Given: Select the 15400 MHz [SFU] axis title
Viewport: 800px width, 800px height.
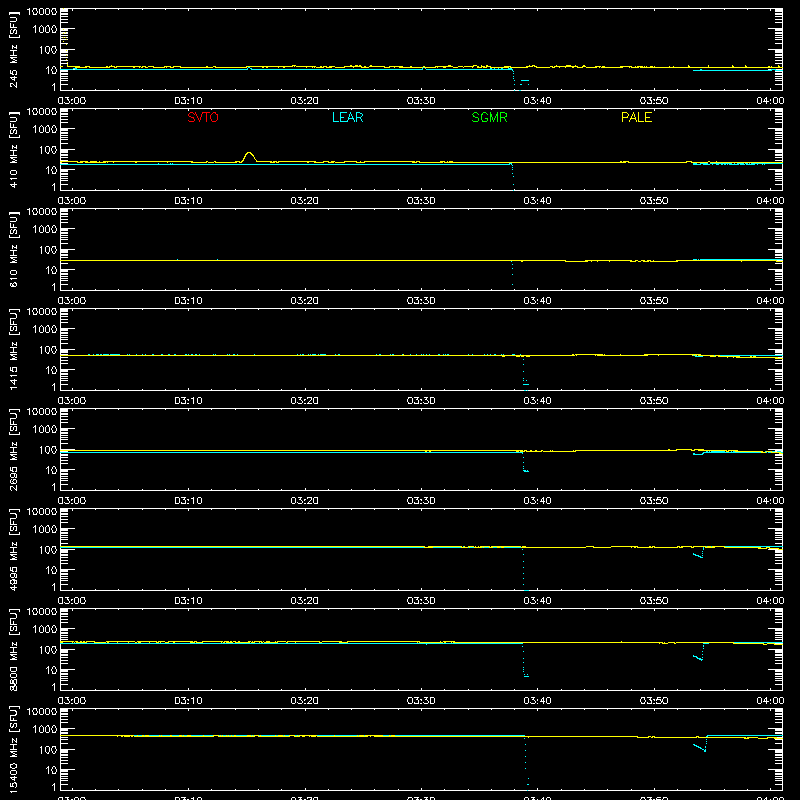Looking at the screenshot, I should point(13,749).
